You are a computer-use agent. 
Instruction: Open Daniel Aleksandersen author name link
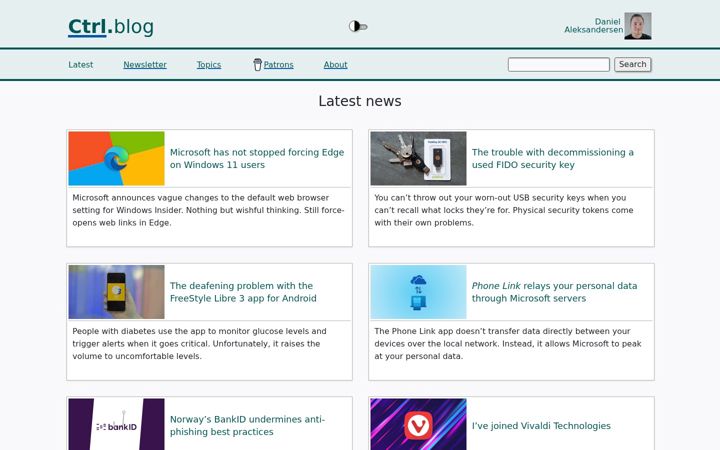tap(593, 26)
